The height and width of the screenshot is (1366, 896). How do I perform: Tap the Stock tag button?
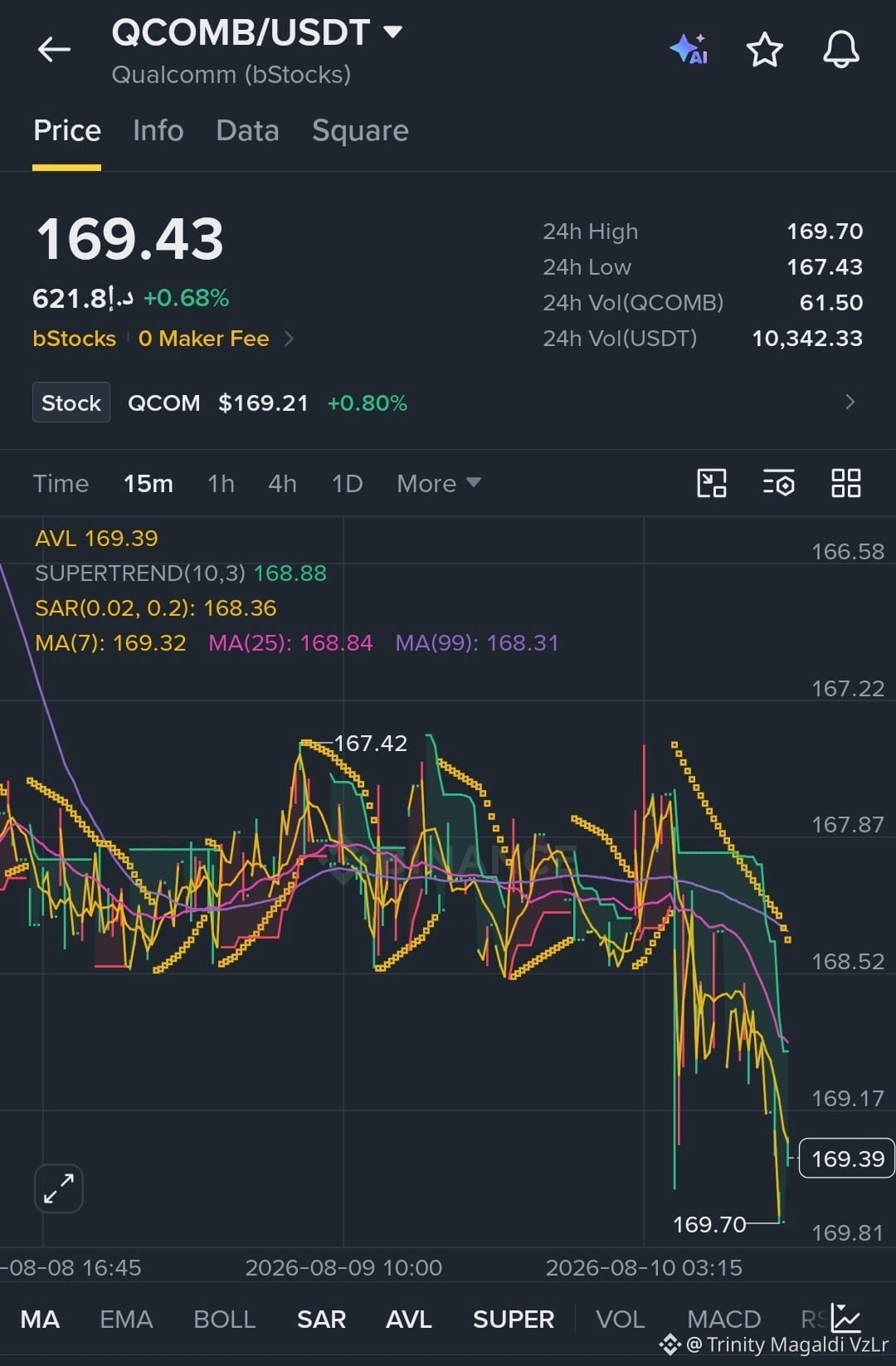pos(71,402)
